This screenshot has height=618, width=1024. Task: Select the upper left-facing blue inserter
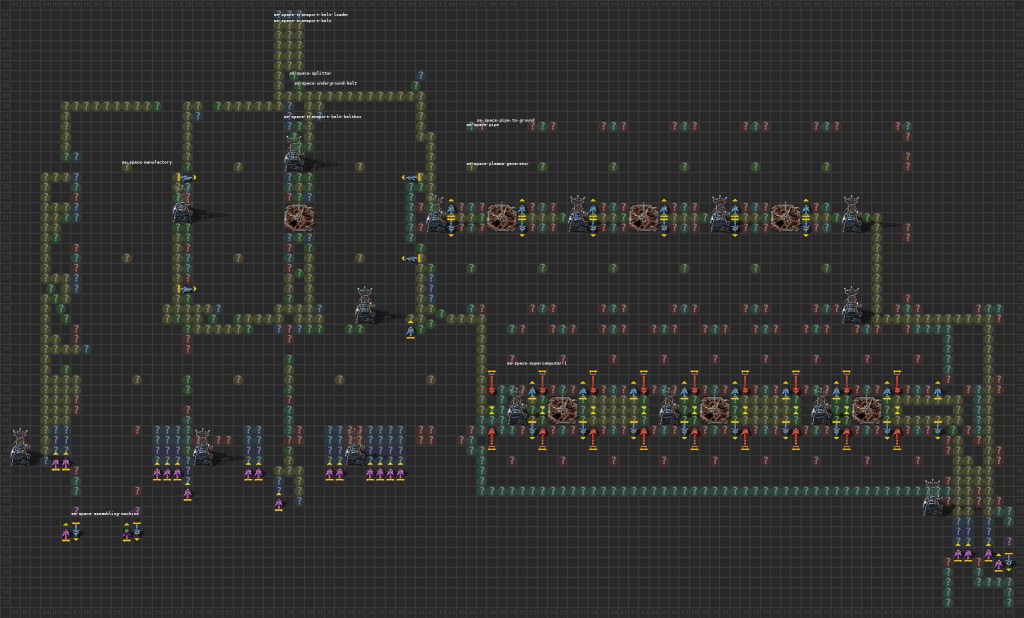click(412, 178)
